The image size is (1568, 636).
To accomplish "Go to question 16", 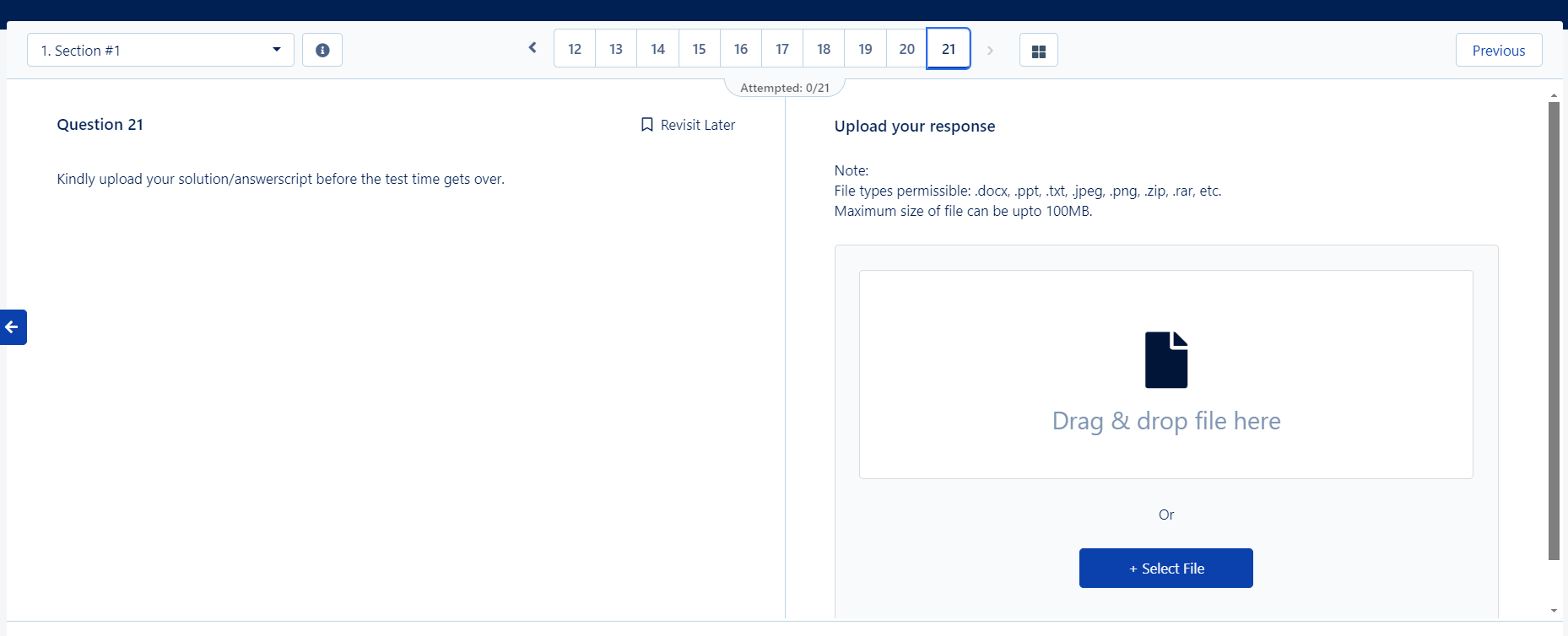I will pos(741,49).
